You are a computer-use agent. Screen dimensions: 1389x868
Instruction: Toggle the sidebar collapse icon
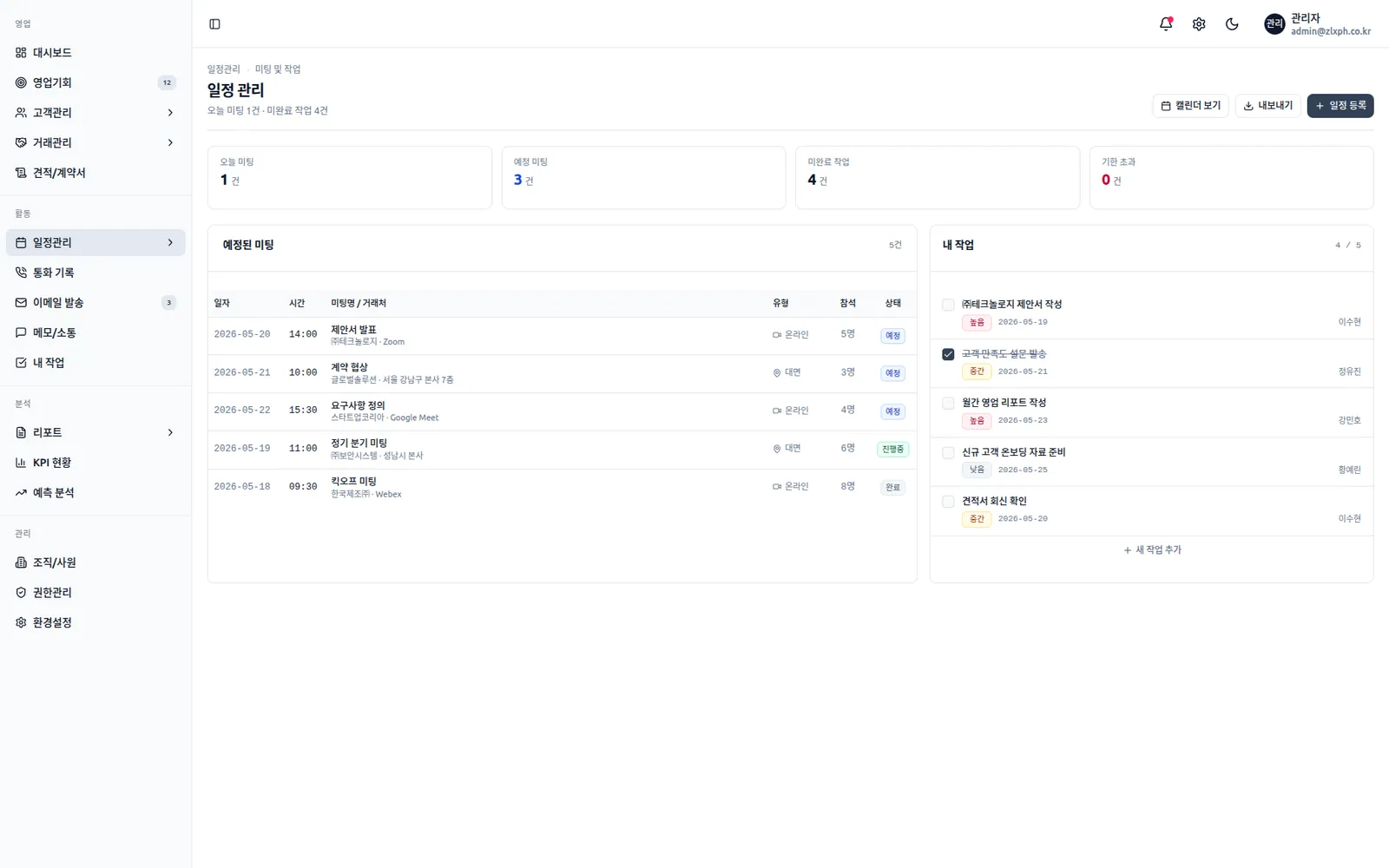coord(214,24)
